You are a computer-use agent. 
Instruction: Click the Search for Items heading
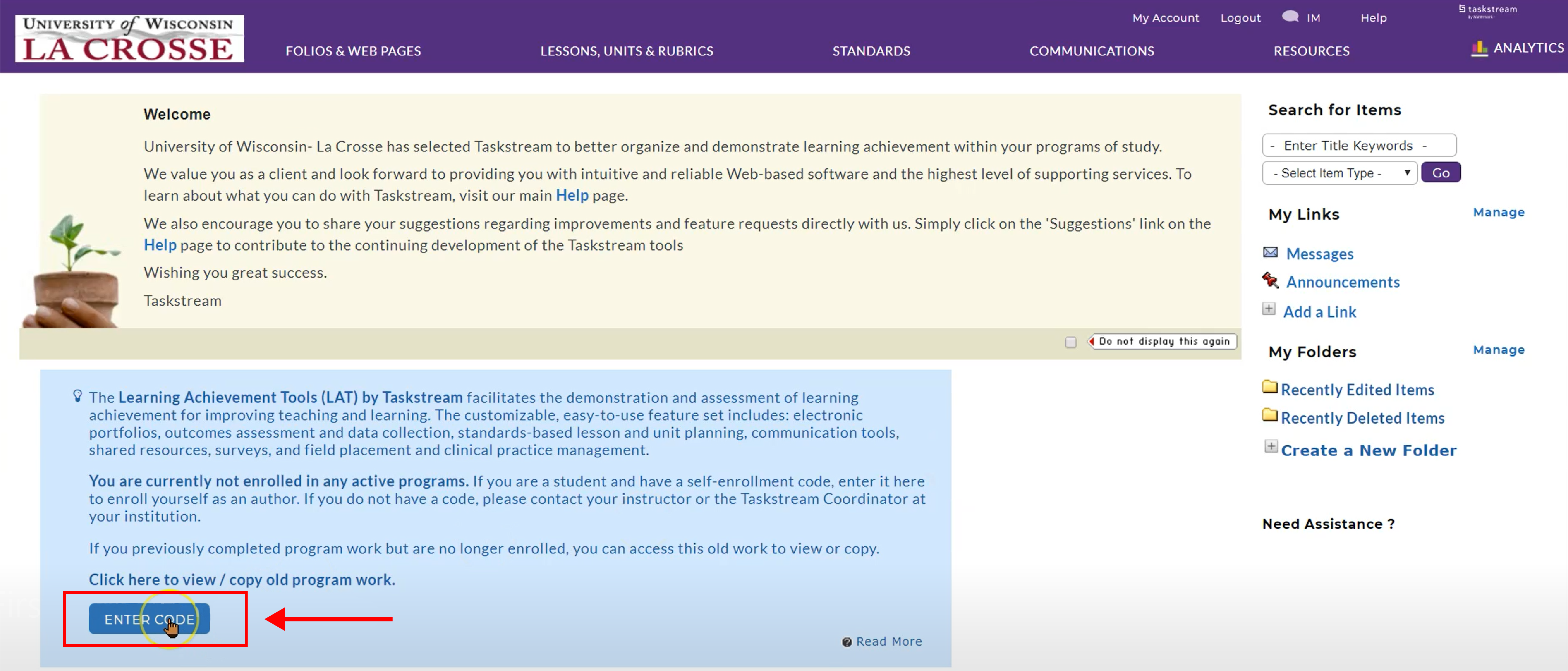tap(1334, 110)
